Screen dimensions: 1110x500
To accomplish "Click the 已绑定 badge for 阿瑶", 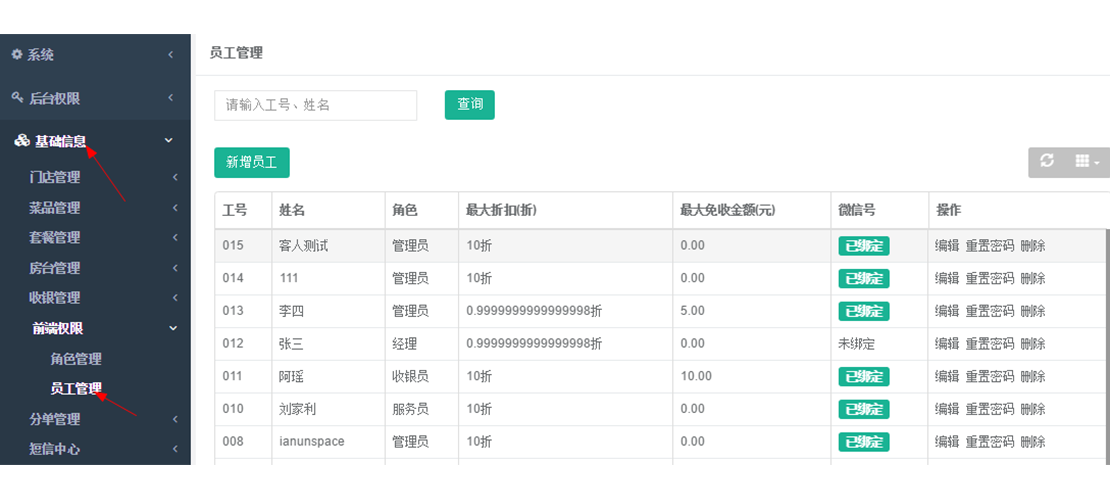I will click(x=863, y=377).
